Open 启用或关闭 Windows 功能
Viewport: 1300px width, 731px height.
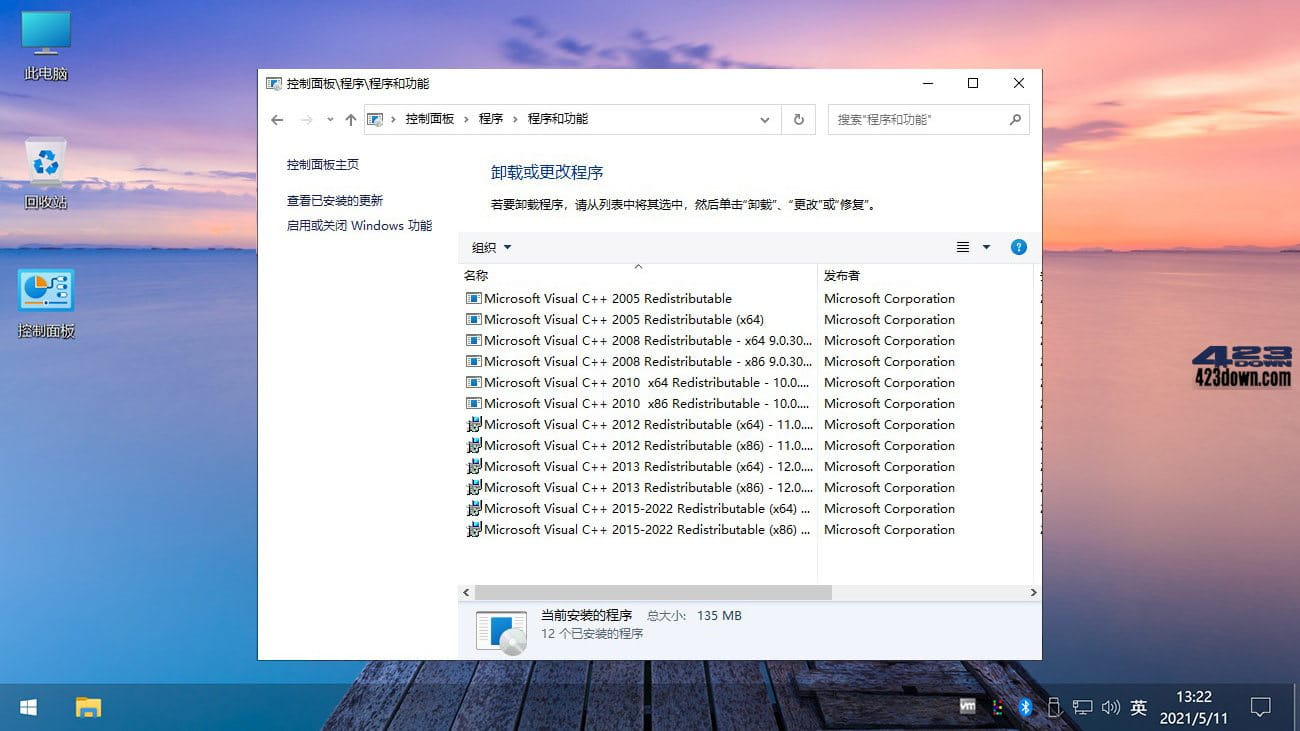tap(359, 225)
